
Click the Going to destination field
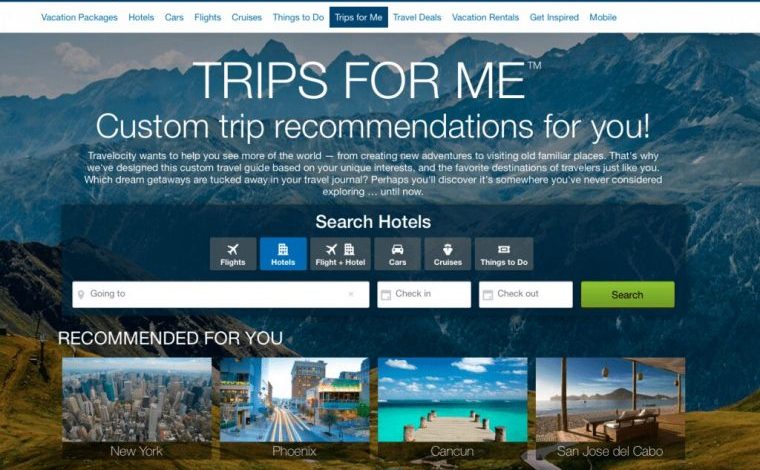point(221,294)
